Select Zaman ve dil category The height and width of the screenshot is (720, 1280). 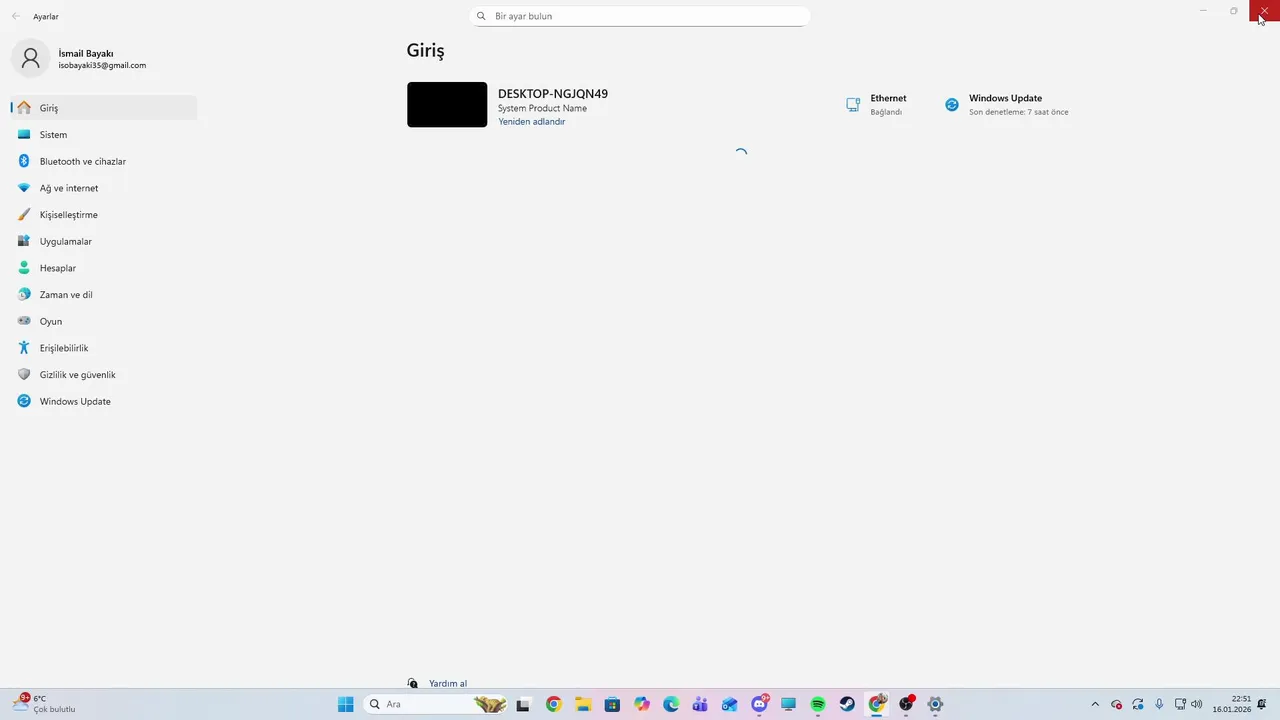pyautogui.click(x=104, y=295)
